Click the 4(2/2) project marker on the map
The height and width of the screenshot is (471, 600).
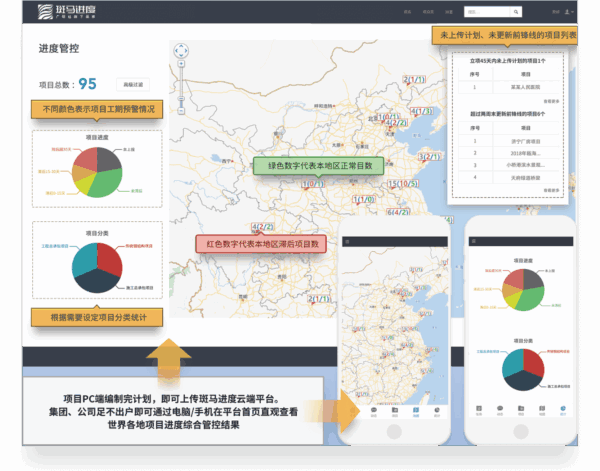tap(263, 227)
